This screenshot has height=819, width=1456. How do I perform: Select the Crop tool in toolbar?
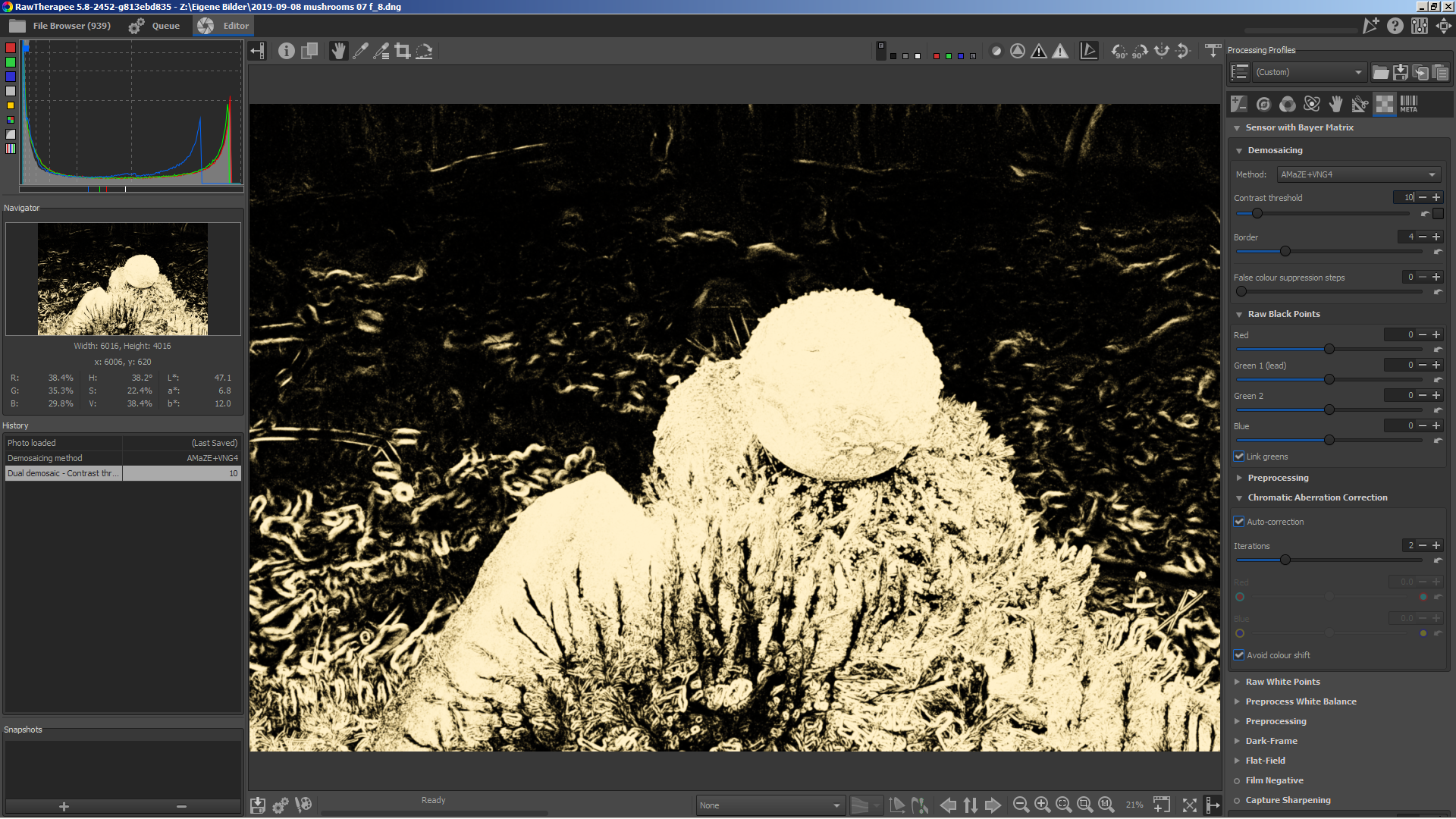403,52
